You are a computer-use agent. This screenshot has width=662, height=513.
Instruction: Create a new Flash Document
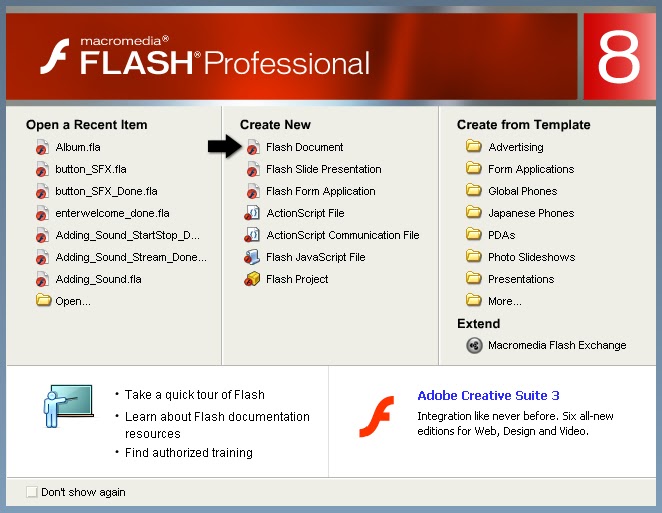coord(304,147)
